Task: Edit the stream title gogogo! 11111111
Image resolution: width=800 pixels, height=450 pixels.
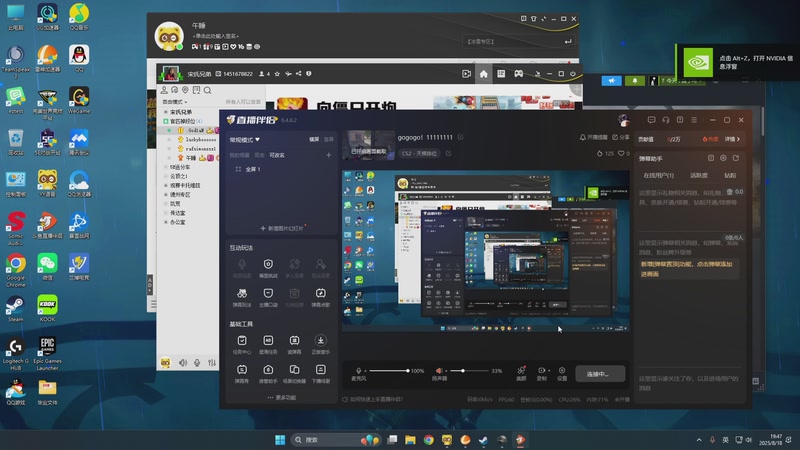Action: pos(461,137)
